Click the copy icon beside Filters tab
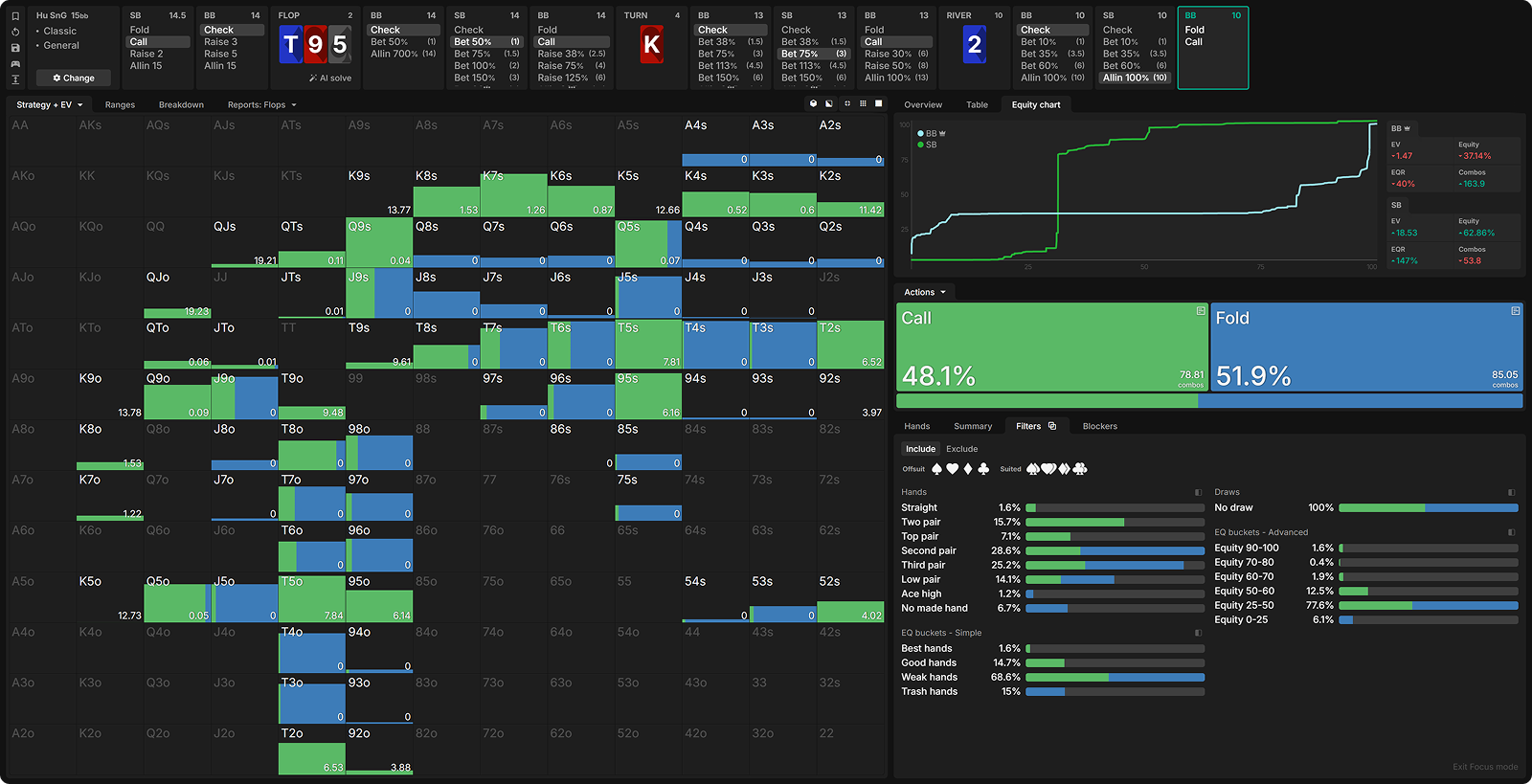 (1052, 426)
